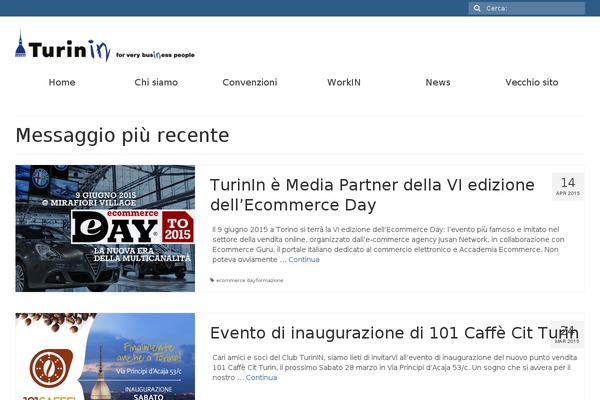Click Continua under the 101 Caffè excerpt
Image resolution: width=600 pixels, height=400 pixels.
[261, 377]
